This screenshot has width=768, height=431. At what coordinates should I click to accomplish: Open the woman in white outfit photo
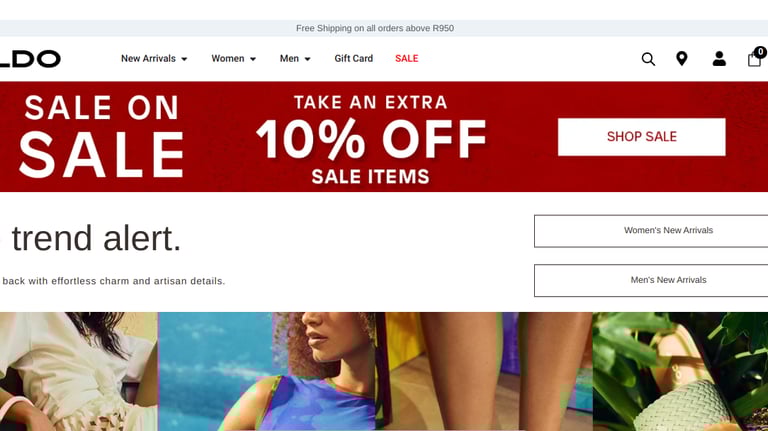(x=78, y=371)
